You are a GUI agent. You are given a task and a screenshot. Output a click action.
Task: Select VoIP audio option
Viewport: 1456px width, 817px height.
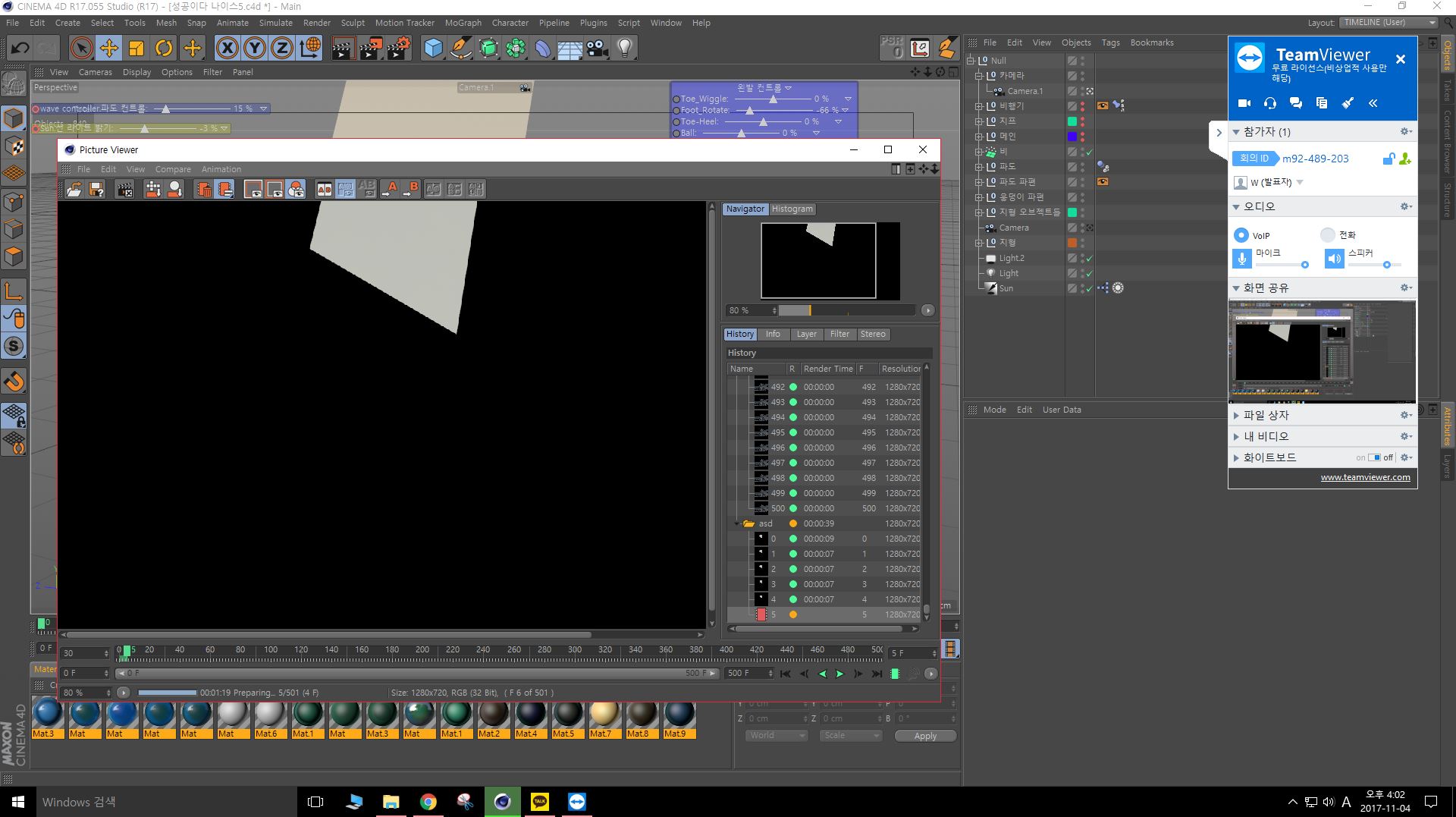pos(1241,235)
